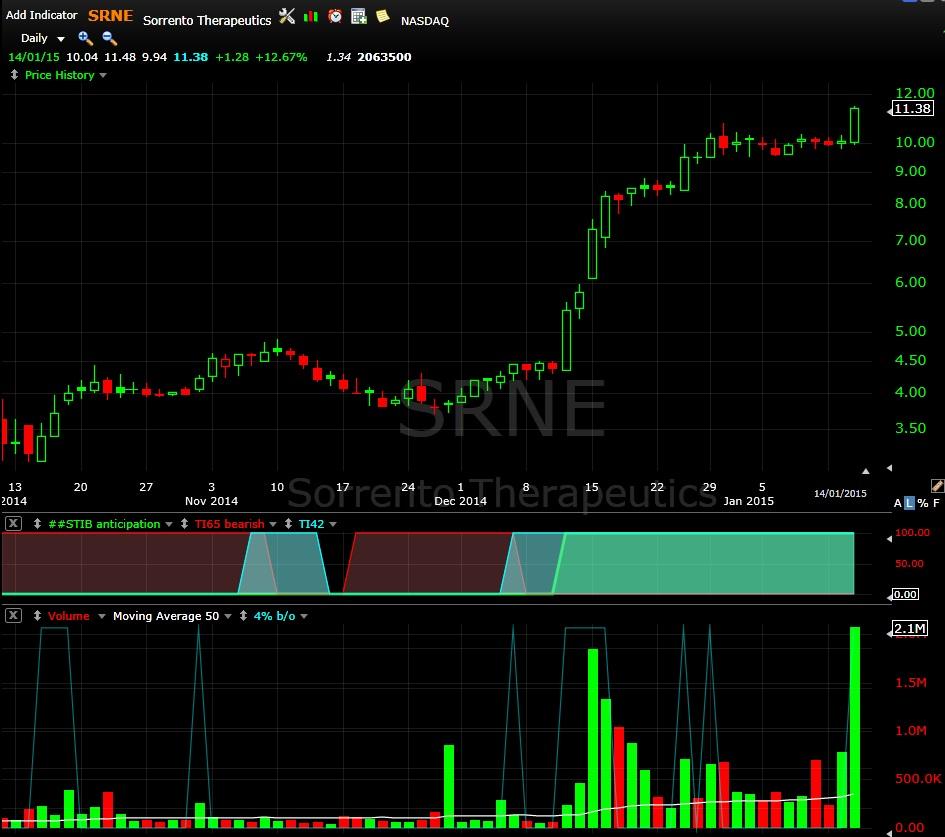The width and height of the screenshot is (945, 837).
Task: Expand the ##STIB anticipation dropdown arrow
Action: pos(169,524)
